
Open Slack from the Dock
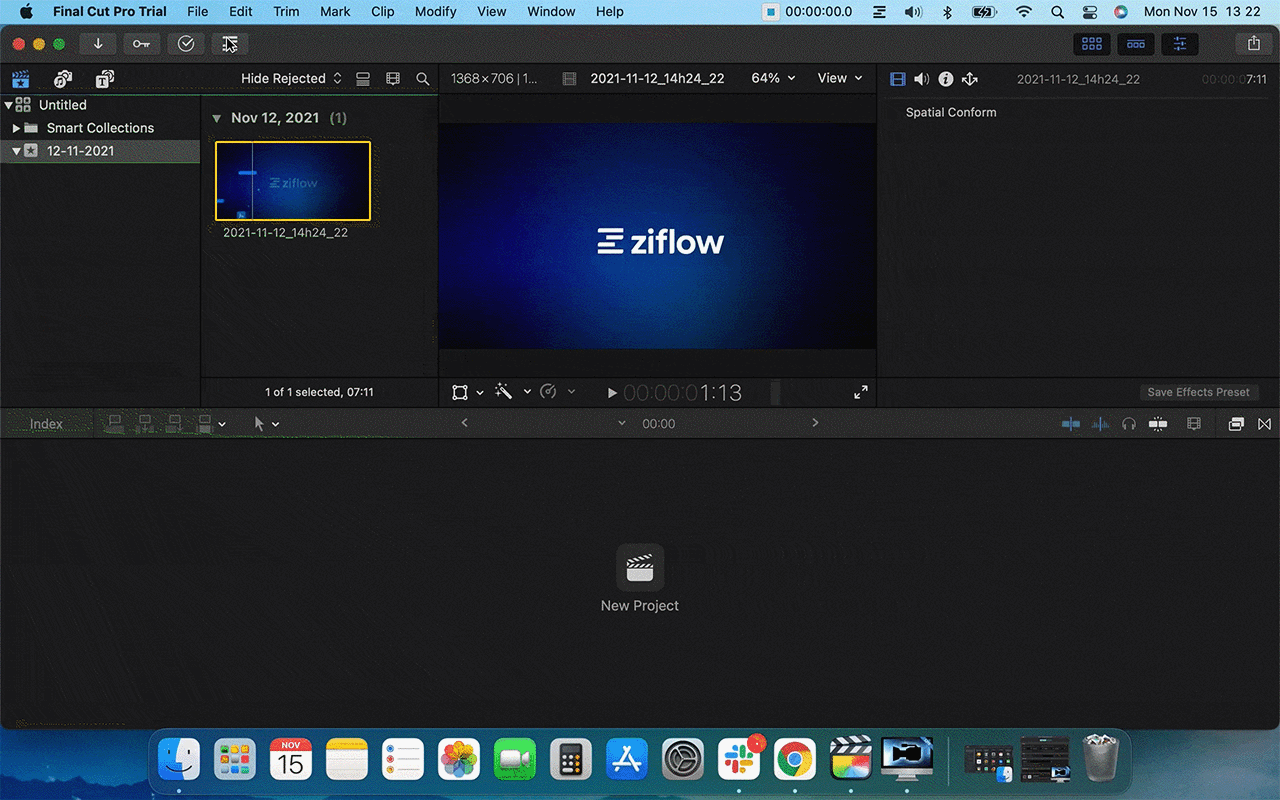click(739, 761)
